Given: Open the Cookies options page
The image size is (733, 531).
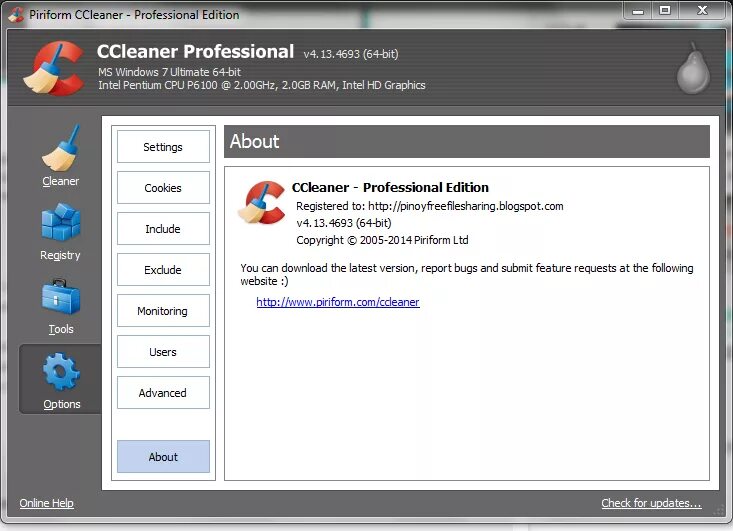Looking at the screenshot, I should (163, 188).
